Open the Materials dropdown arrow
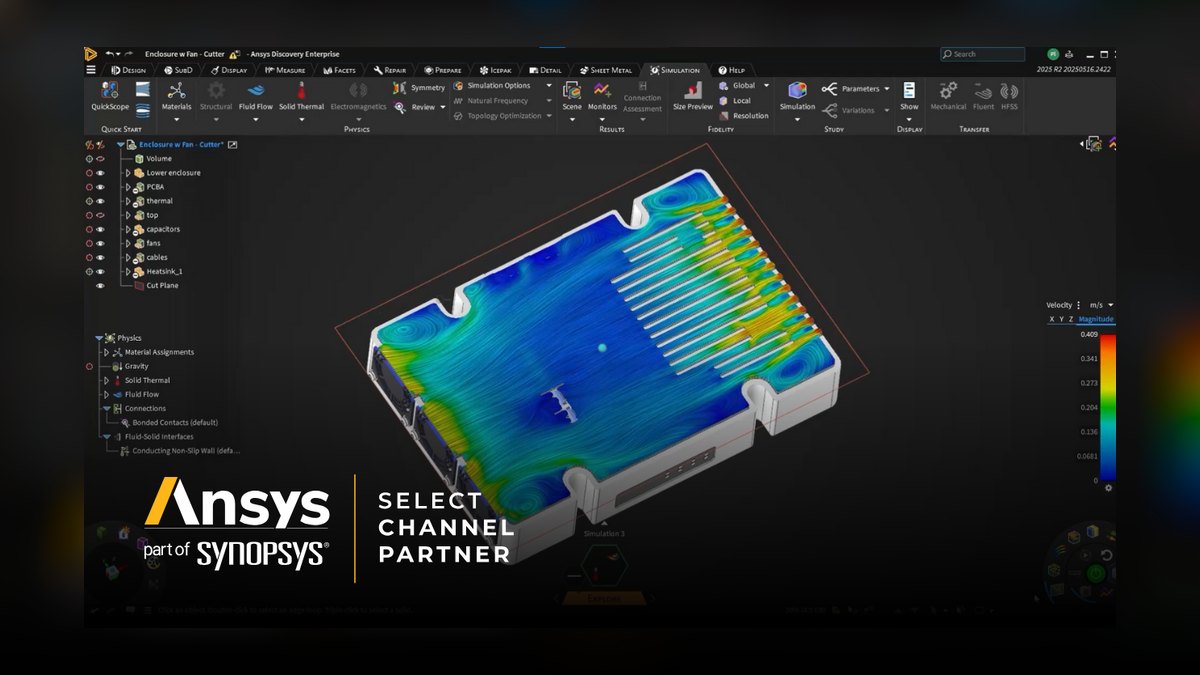1200x675 pixels. click(x=177, y=119)
